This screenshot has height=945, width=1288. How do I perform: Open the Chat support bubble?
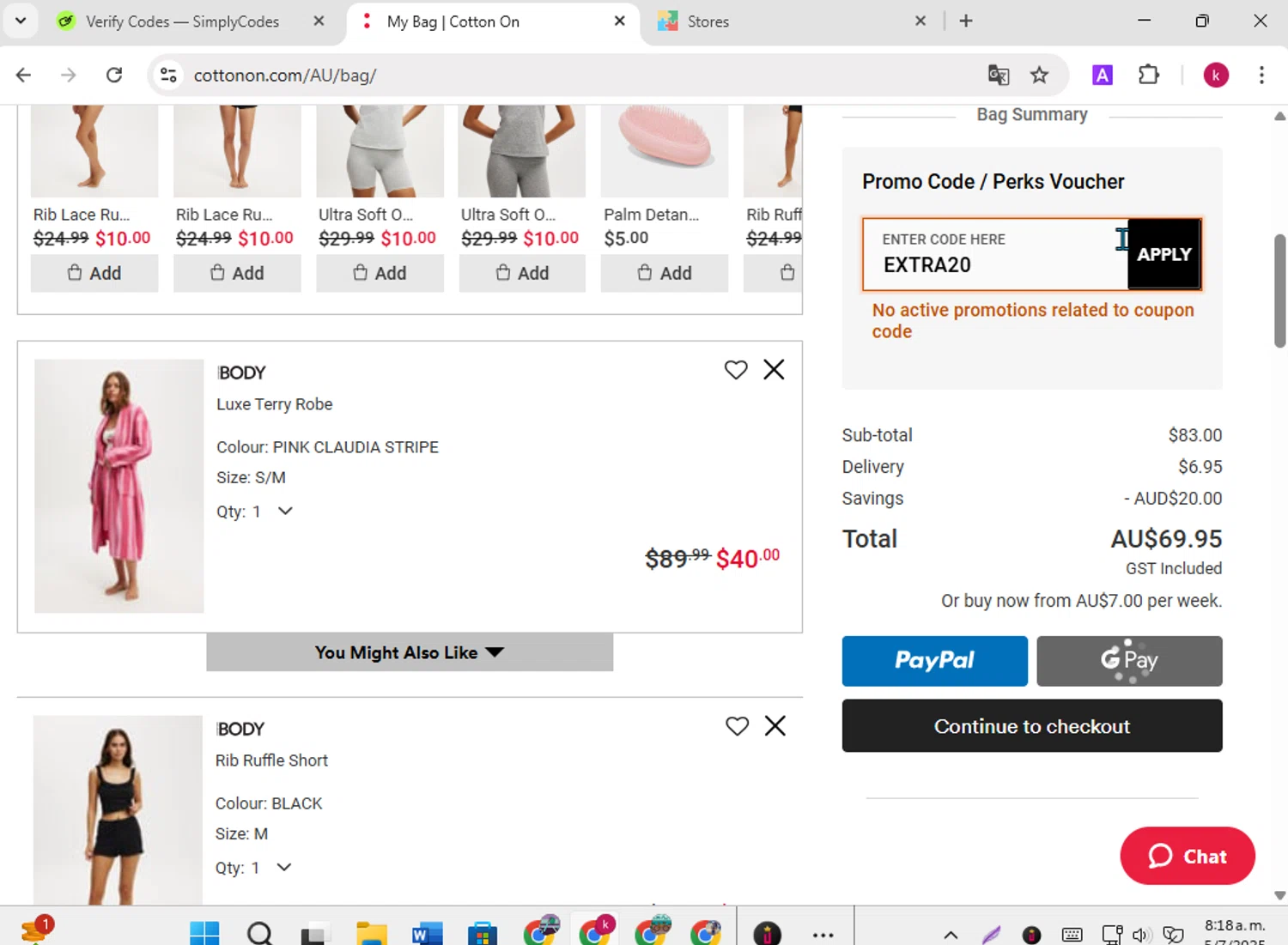pyautogui.click(x=1188, y=856)
